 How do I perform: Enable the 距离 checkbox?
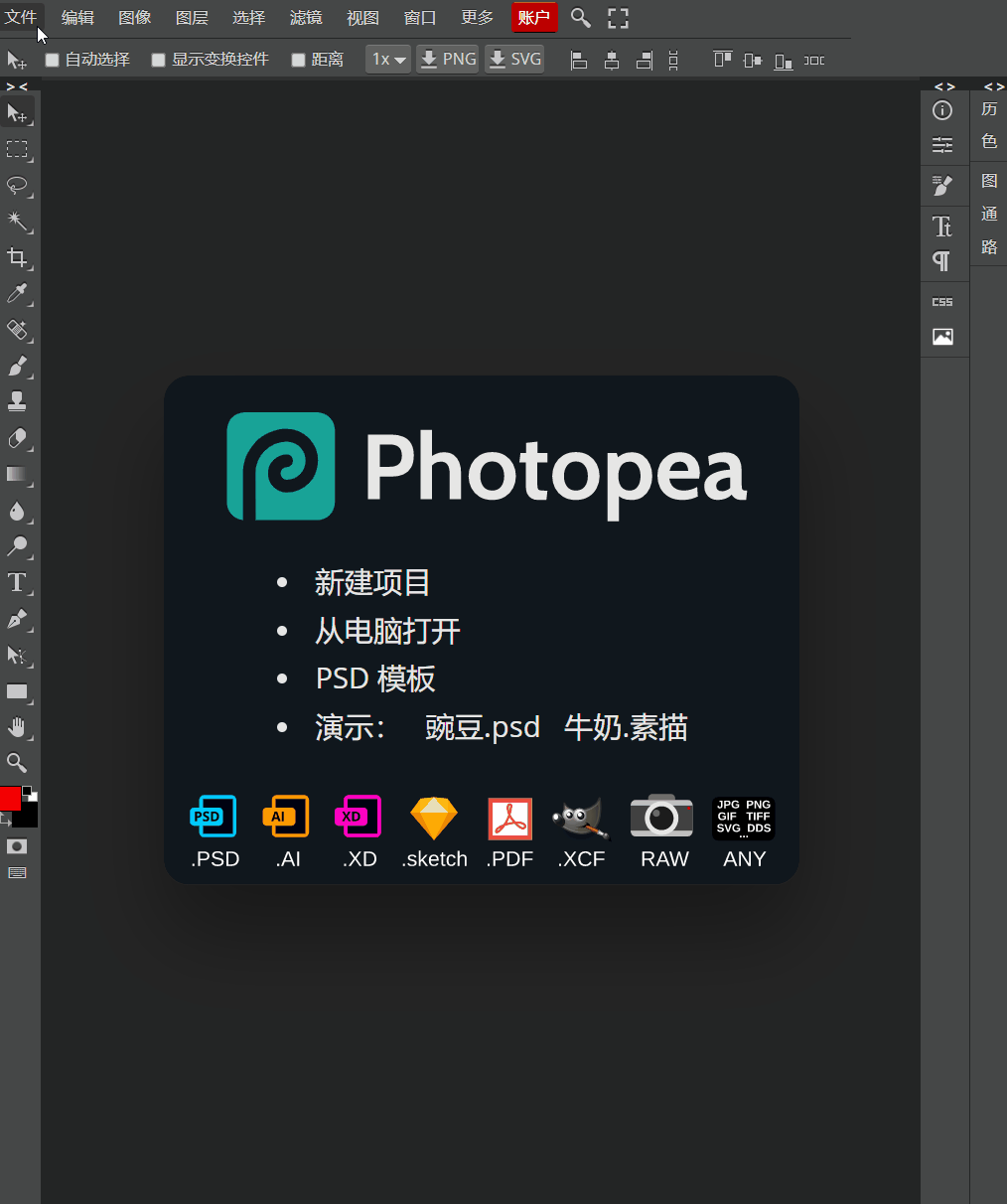coord(298,60)
